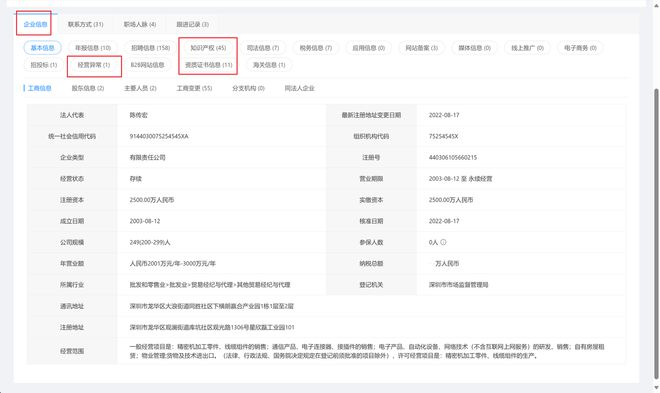Click the 所属行业 value starting 批发和零售业
This screenshot has width=660, height=393.
click(210, 285)
